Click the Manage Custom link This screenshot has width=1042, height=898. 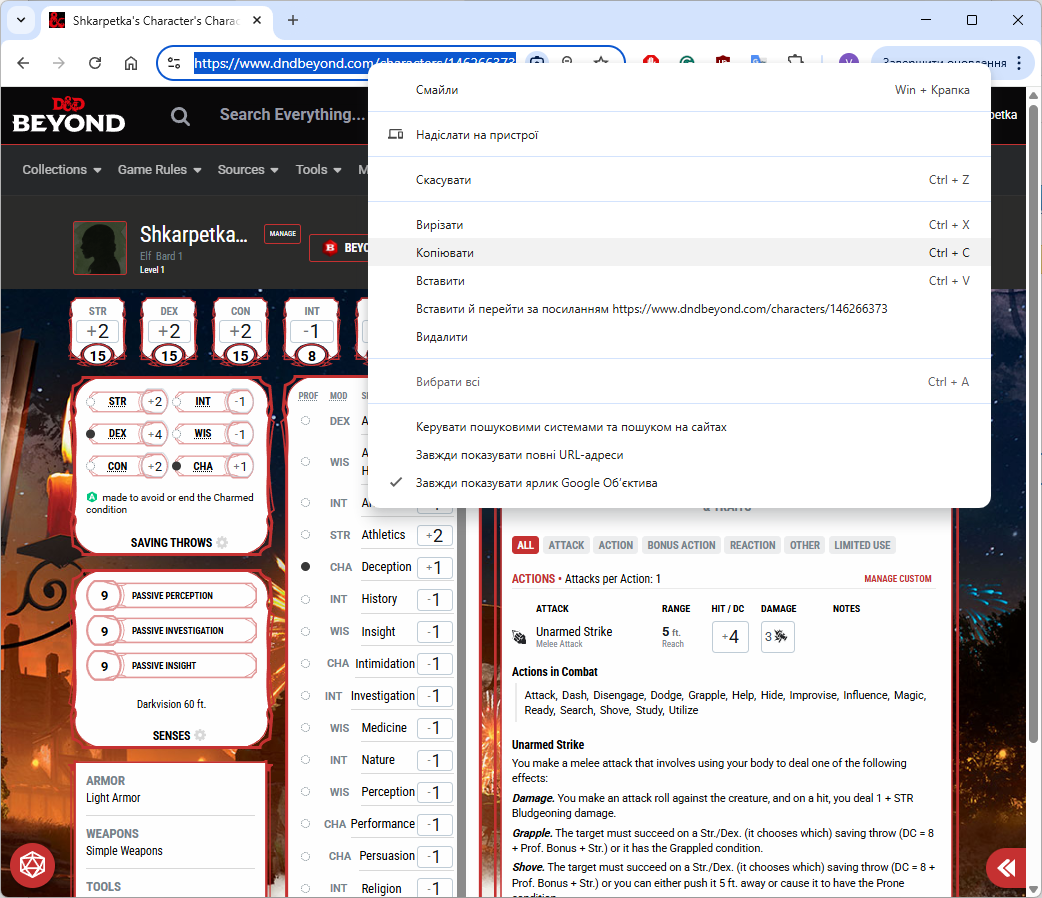click(x=897, y=579)
